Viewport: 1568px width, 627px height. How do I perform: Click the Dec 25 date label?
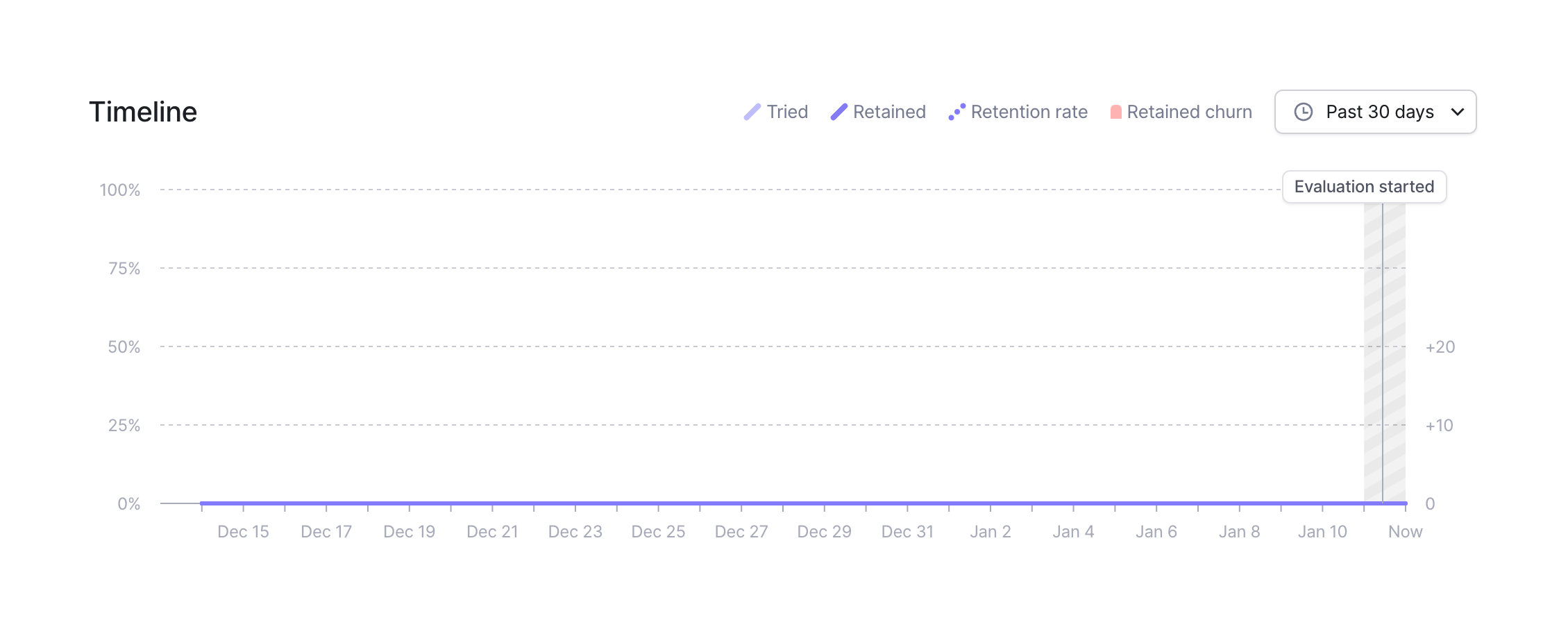[658, 532]
